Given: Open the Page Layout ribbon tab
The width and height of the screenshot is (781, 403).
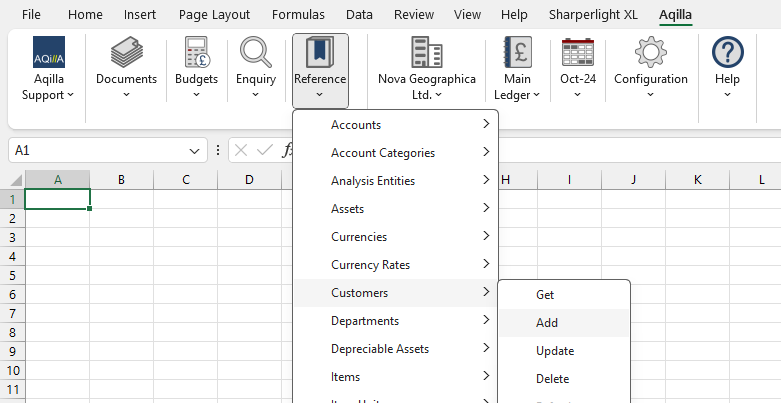Looking at the screenshot, I should click(x=214, y=15).
